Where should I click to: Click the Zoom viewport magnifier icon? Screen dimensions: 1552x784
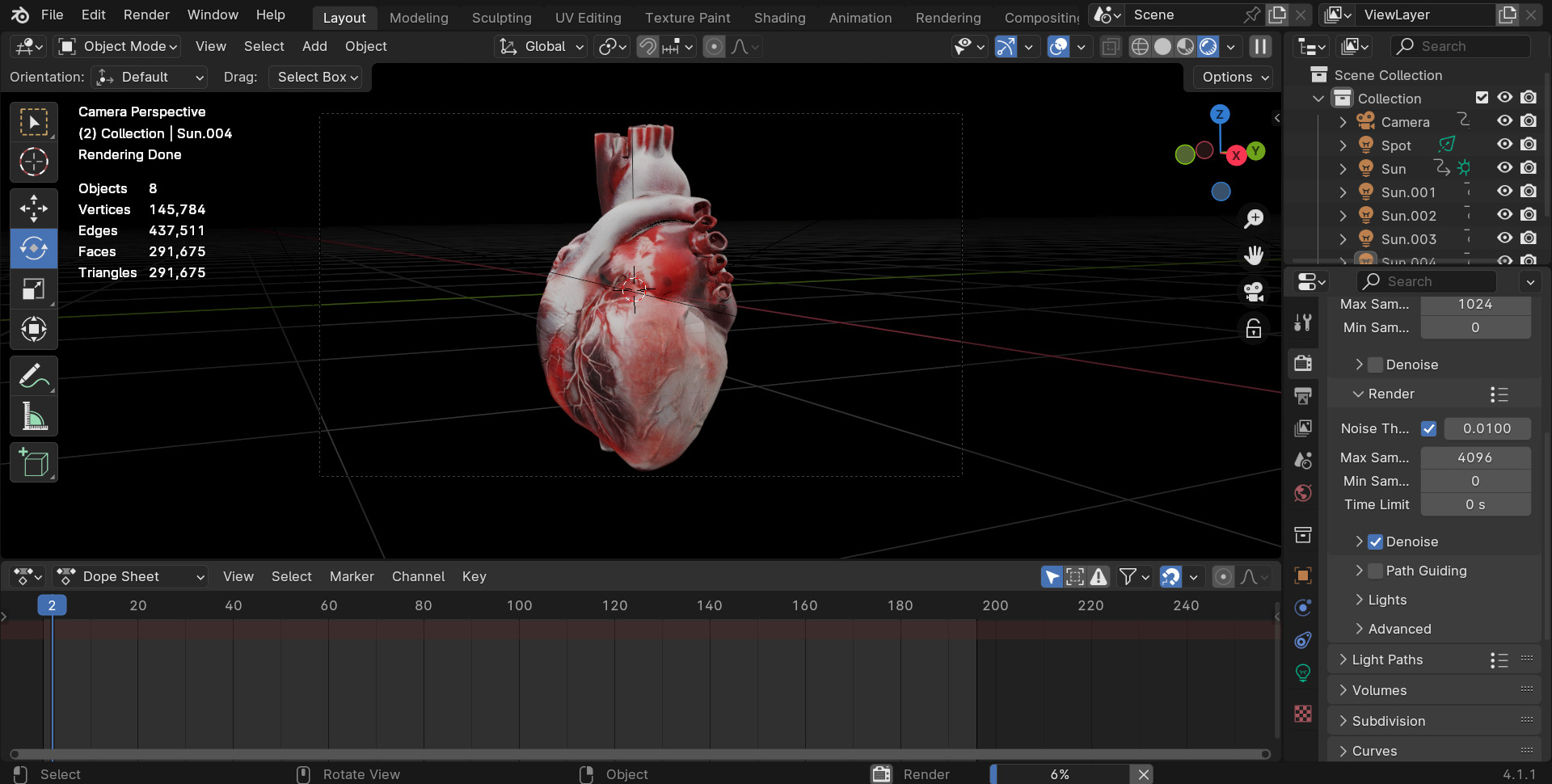(1254, 219)
